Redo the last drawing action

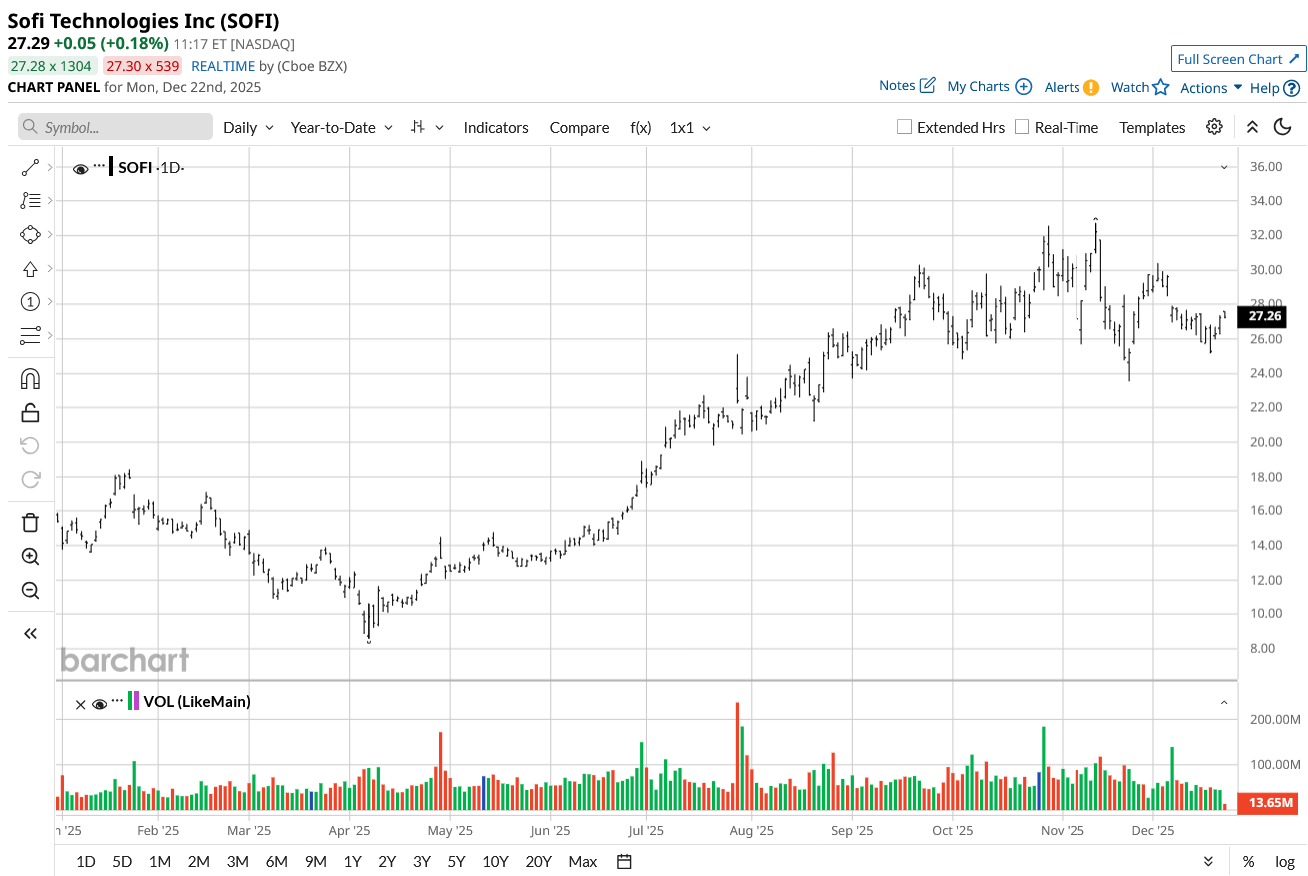(30, 479)
